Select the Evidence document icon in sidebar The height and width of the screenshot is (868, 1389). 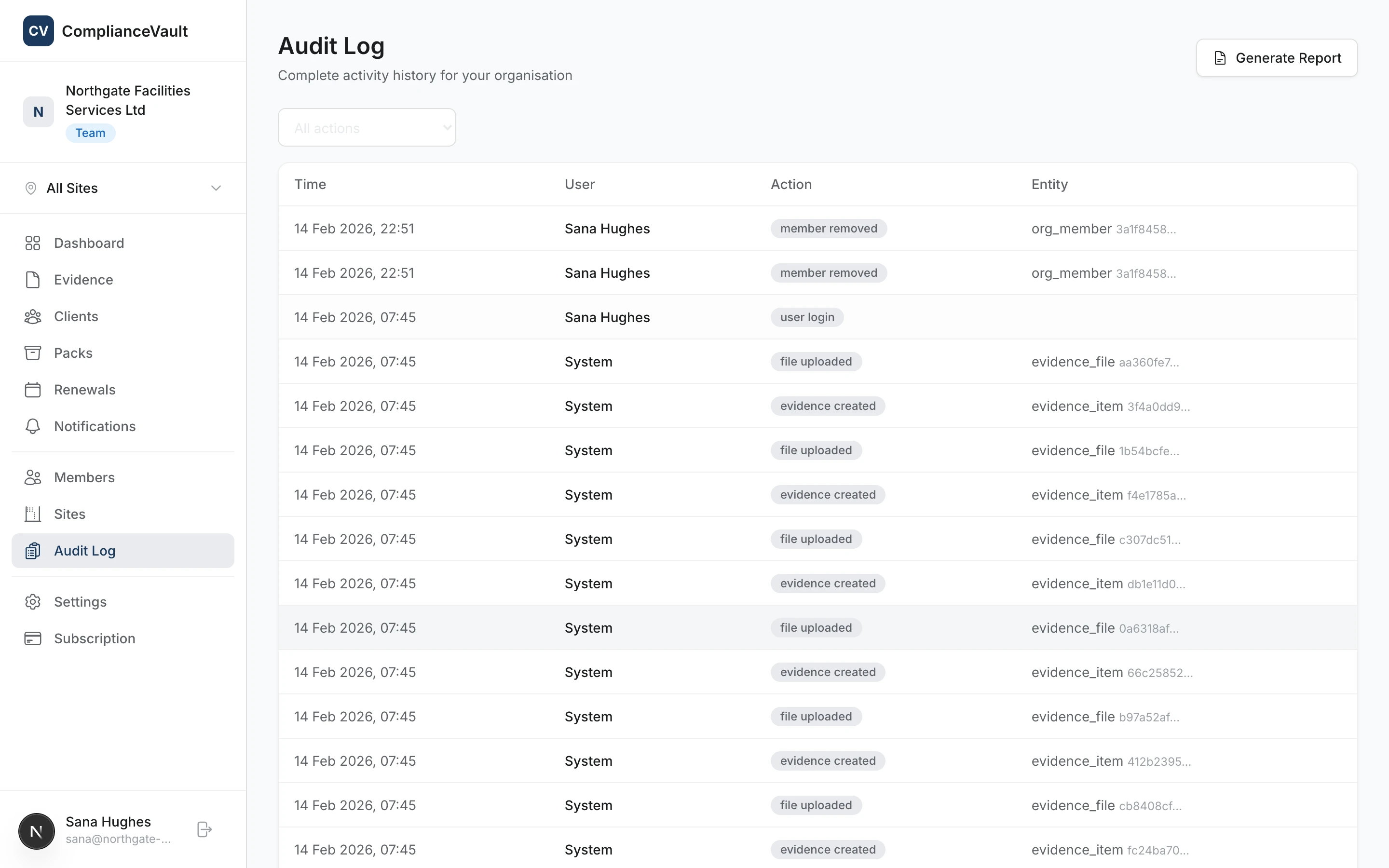[32, 280]
